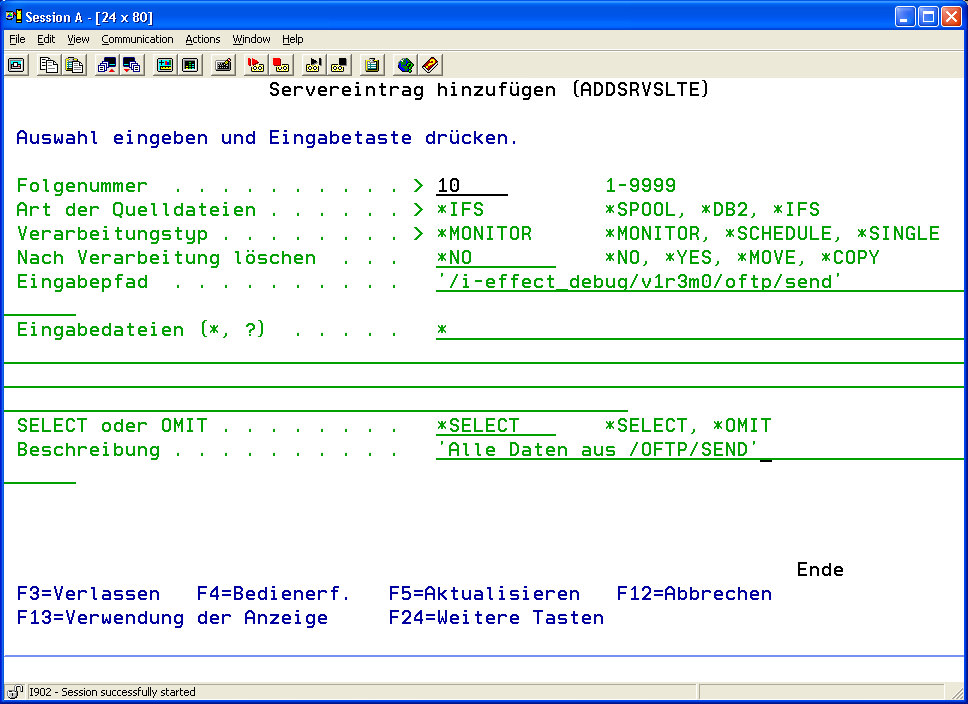Image resolution: width=968 pixels, height=704 pixels.
Task: Click the Print Screen toolbar icon
Action: tap(16, 65)
